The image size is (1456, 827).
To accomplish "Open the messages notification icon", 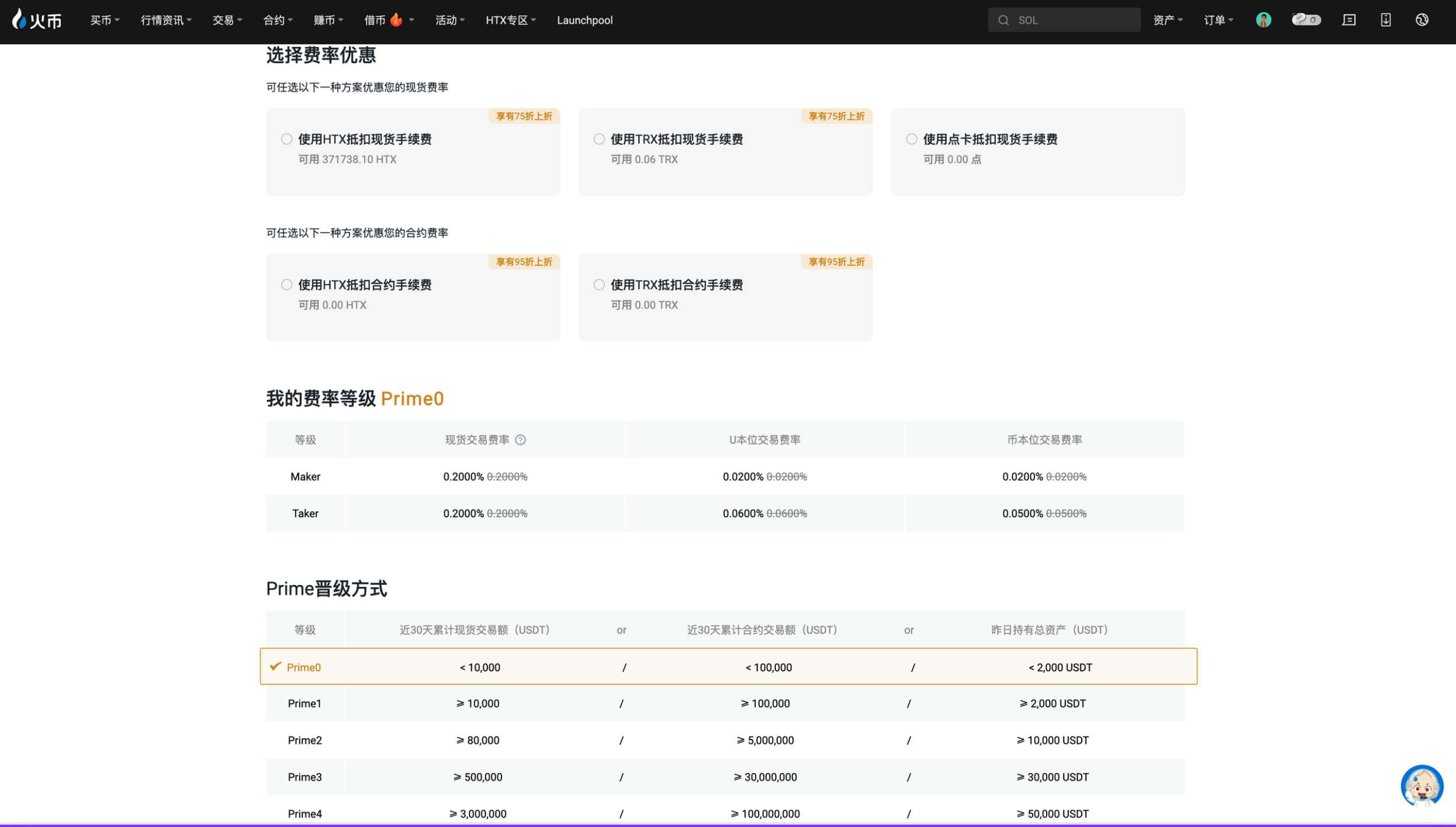I will [1348, 20].
